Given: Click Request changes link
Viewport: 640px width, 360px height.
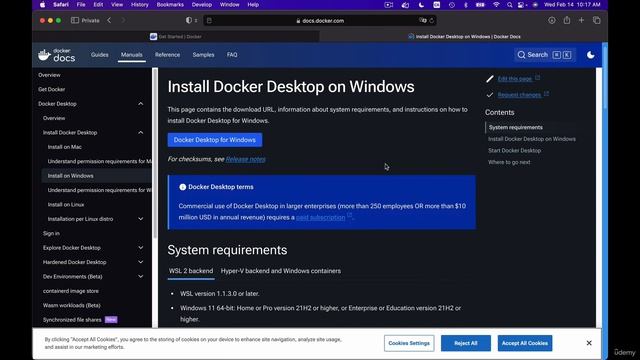Looking at the screenshot, I should click(519, 95).
